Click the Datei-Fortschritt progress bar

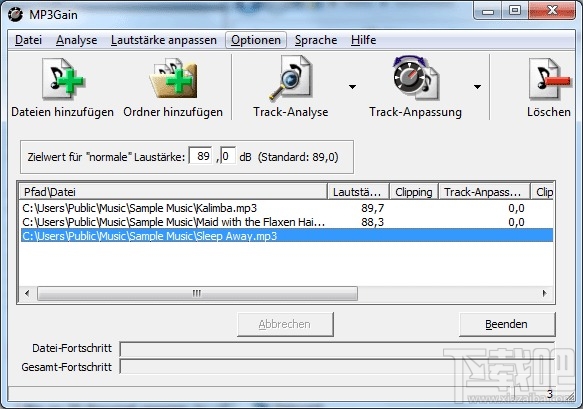point(337,349)
